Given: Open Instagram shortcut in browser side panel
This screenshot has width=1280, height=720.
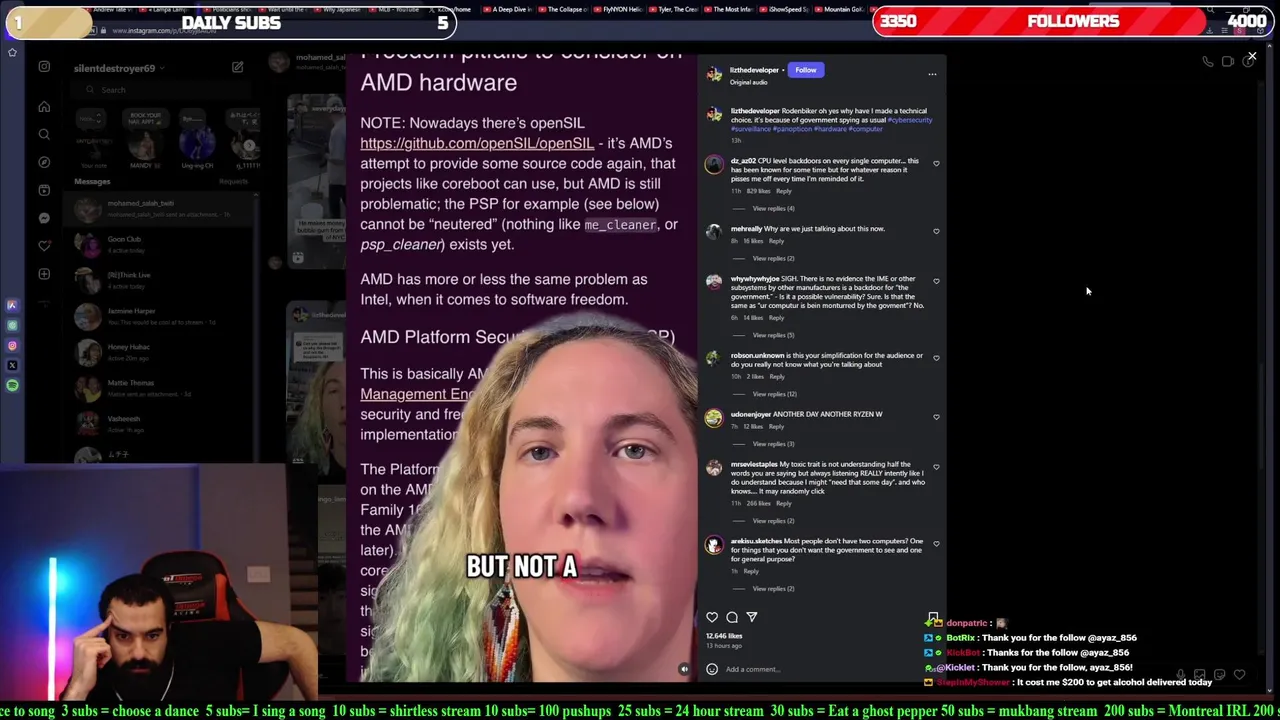Looking at the screenshot, I should pos(12,345).
